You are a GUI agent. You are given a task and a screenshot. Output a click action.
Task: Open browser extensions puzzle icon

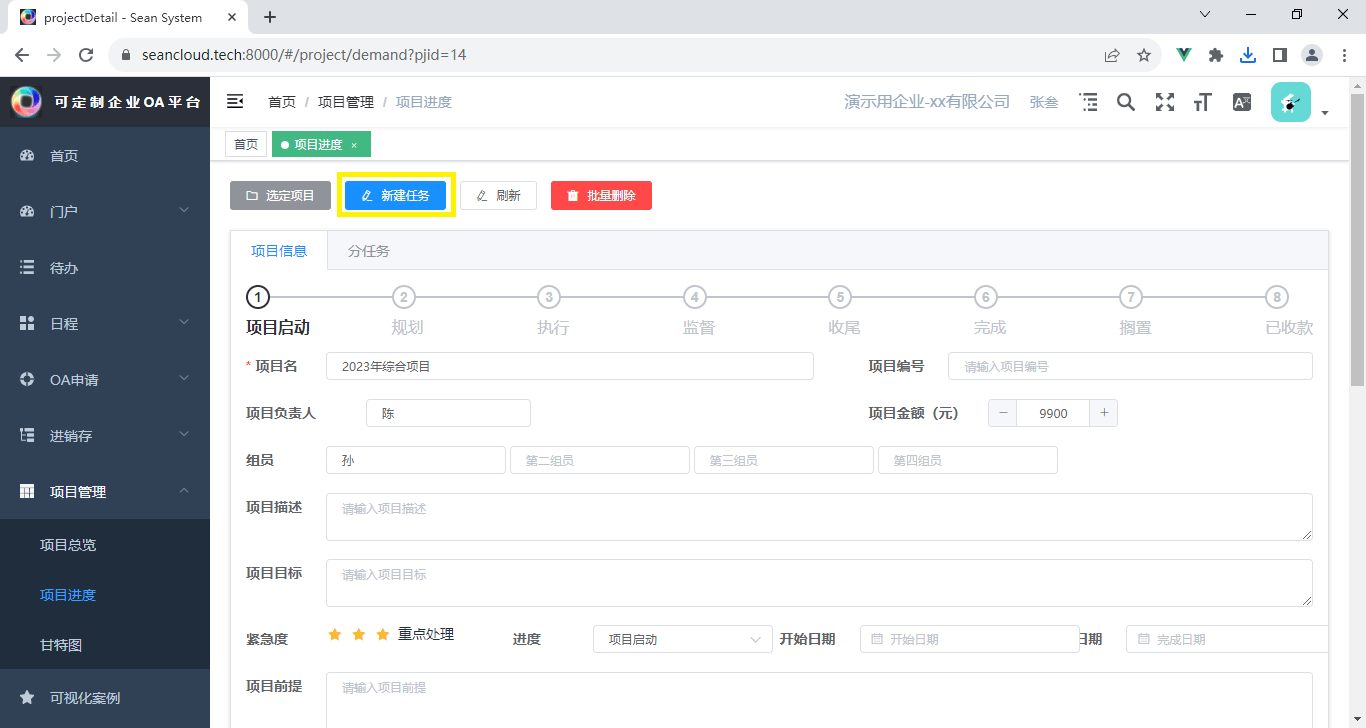point(1216,55)
